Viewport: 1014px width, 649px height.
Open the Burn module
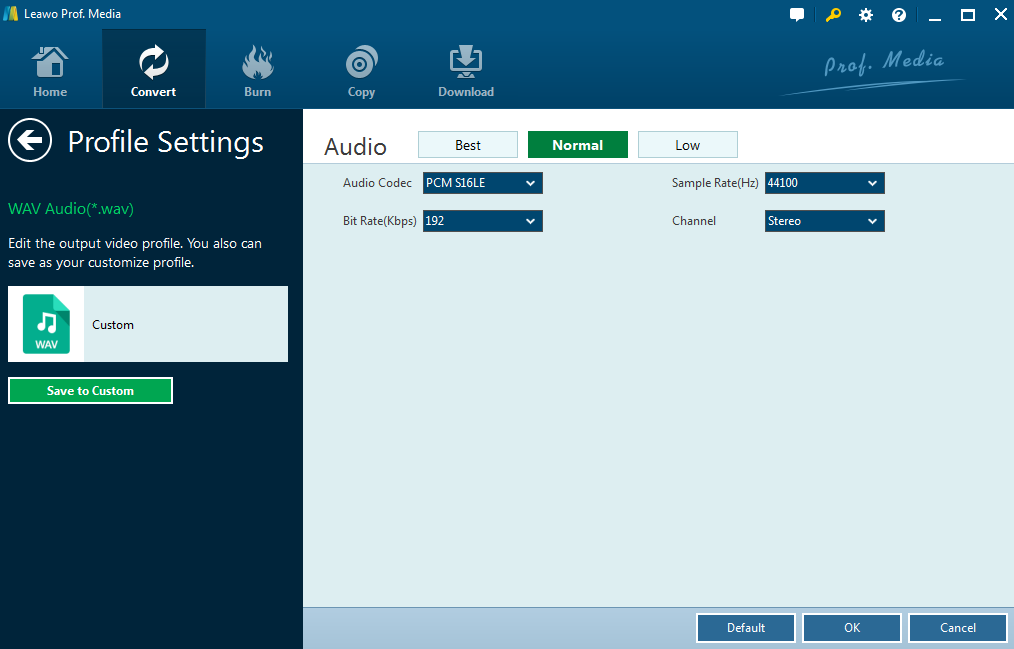(257, 70)
